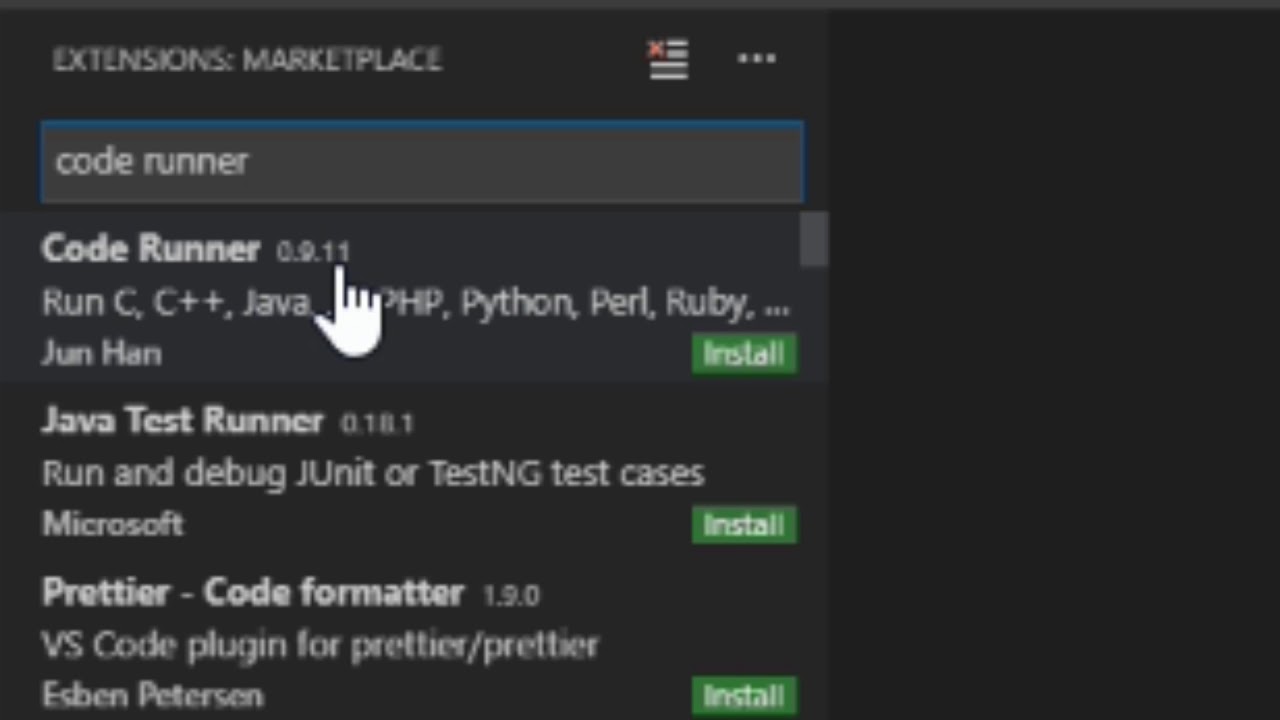Open the Java Test Runner title
The width and height of the screenshot is (1280, 720).
(183, 421)
